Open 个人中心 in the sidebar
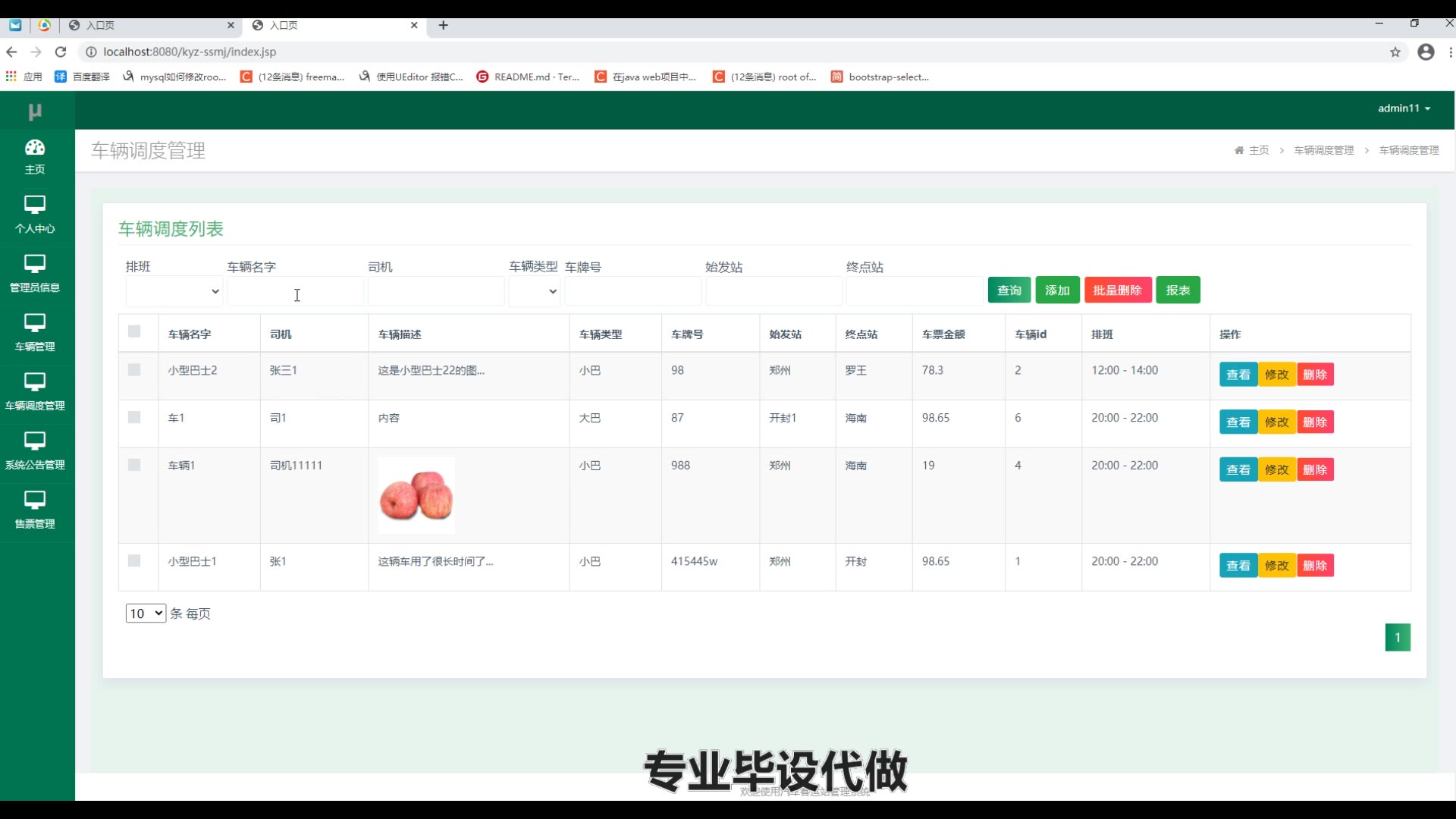The image size is (1456, 819). (x=35, y=214)
